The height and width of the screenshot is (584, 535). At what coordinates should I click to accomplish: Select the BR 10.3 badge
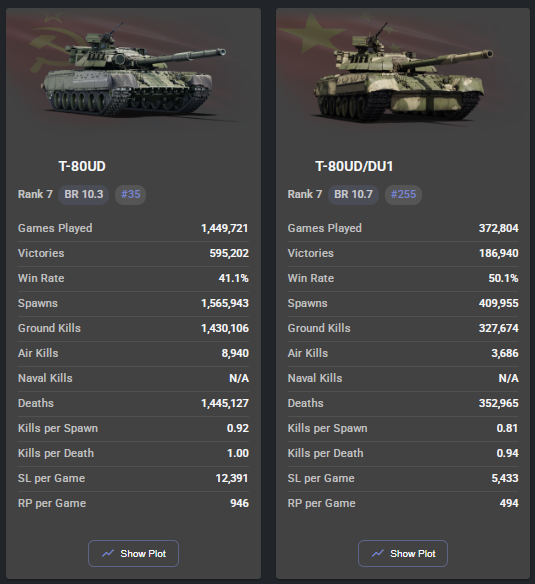pyautogui.click(x=83, y=194)
